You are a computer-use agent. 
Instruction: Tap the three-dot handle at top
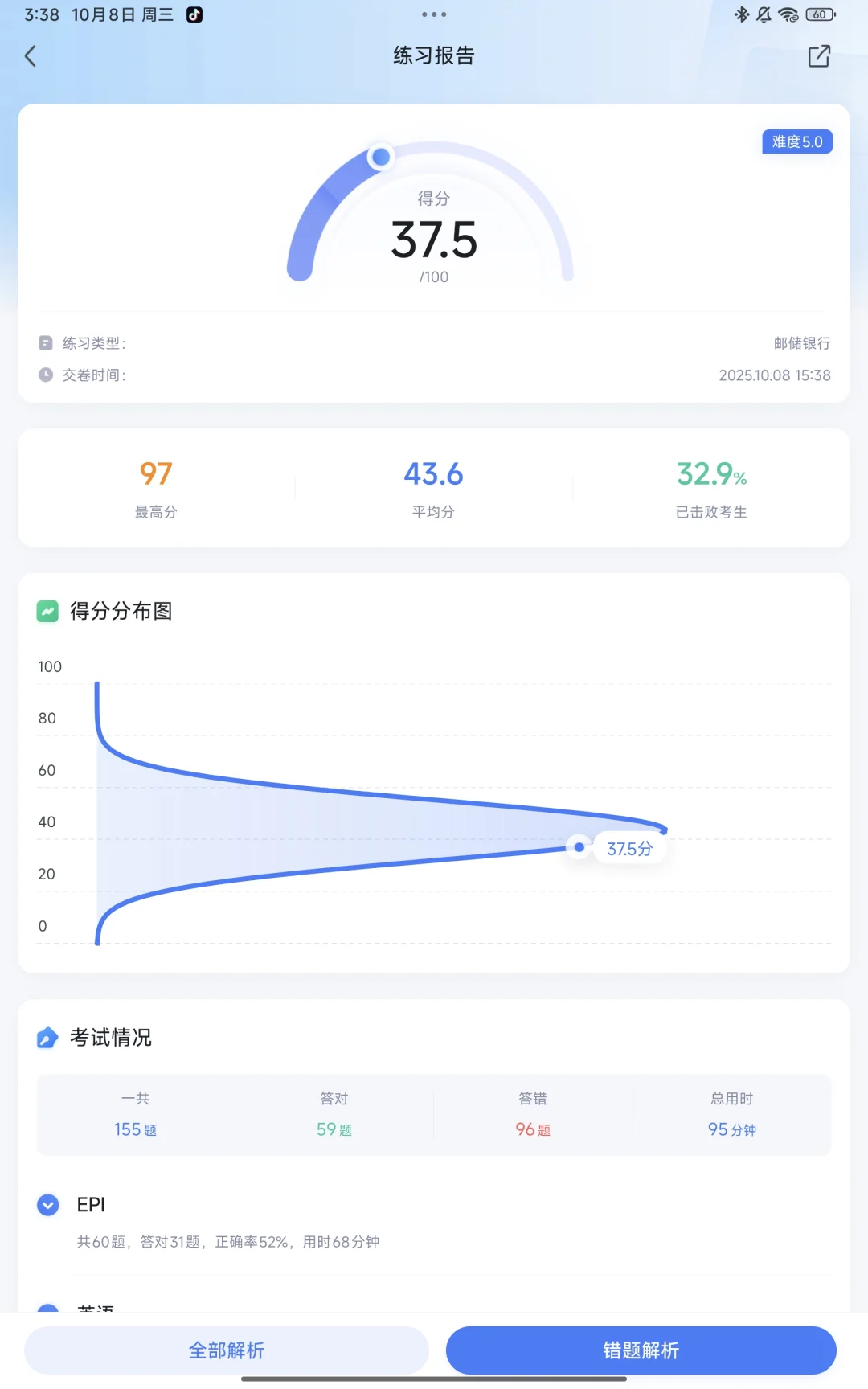coord(433,14)
